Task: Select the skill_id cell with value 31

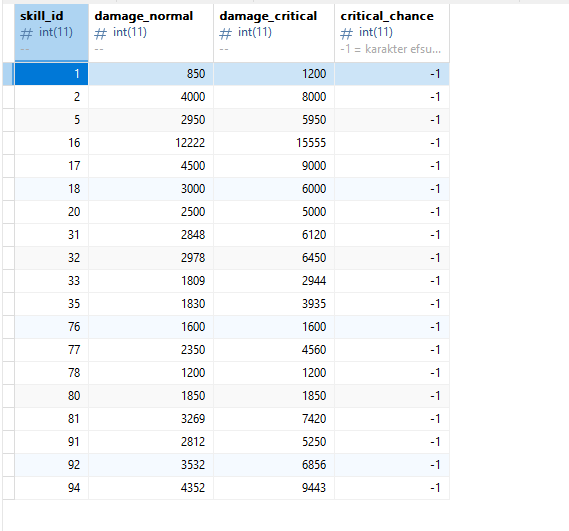Action: (x=52, y=235)
